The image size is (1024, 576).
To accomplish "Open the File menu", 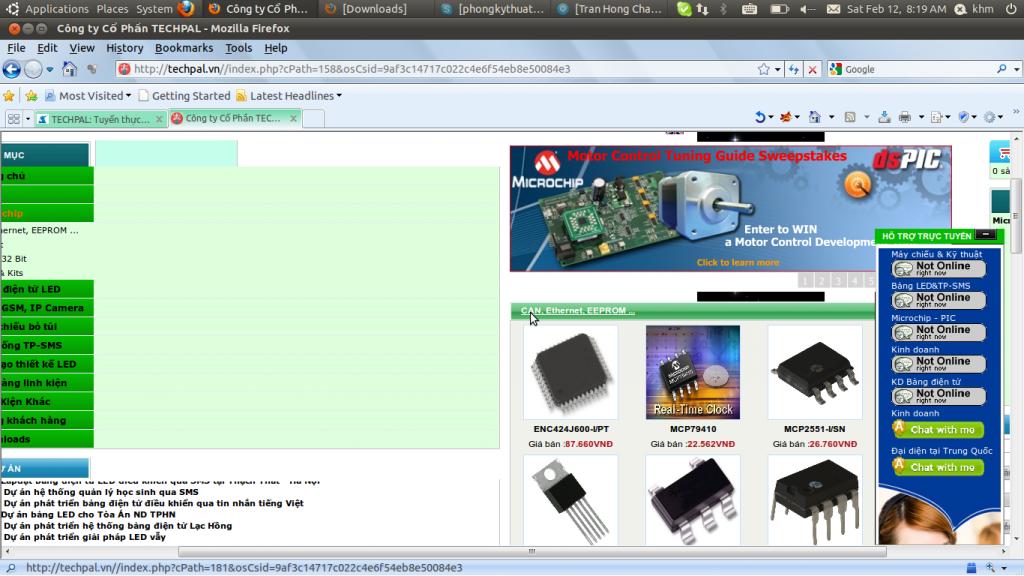I will pos(16,48).
